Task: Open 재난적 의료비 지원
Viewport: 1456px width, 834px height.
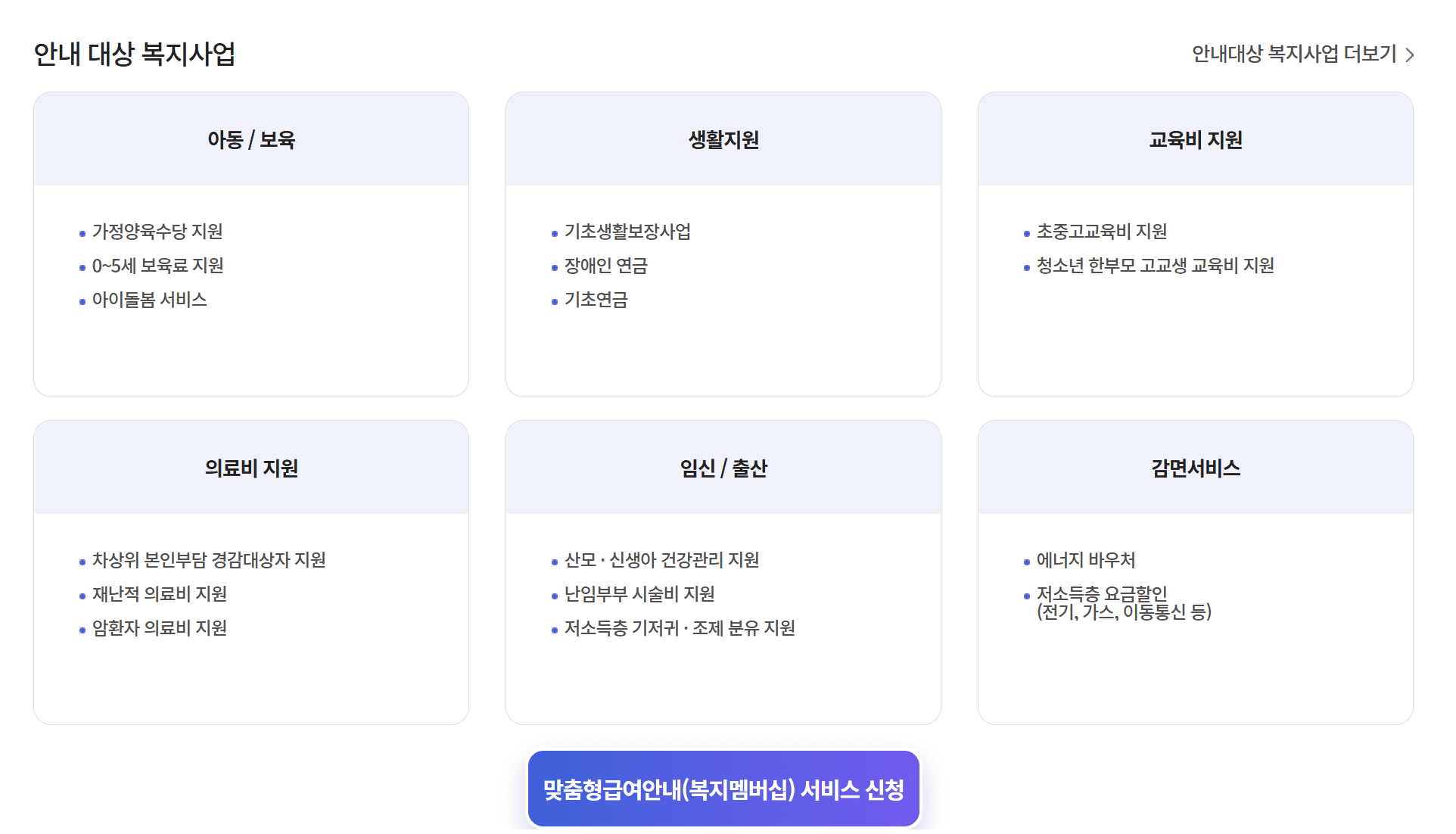Action: tap(161, 594)
